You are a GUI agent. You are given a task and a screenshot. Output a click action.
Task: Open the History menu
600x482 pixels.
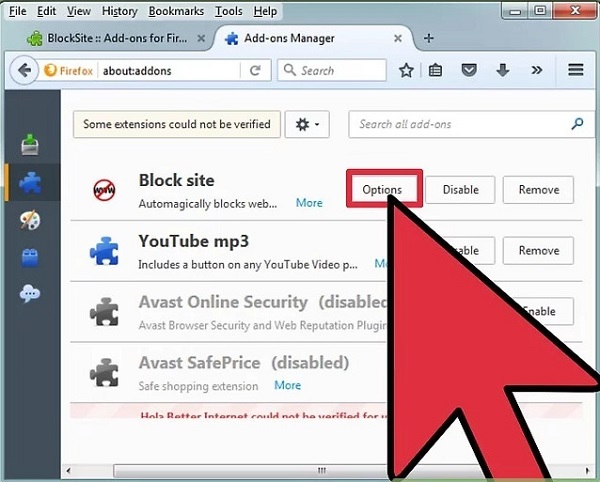(119, 11)
